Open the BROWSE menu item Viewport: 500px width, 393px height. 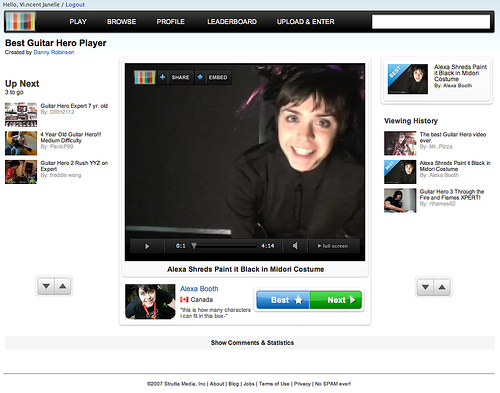121,22
